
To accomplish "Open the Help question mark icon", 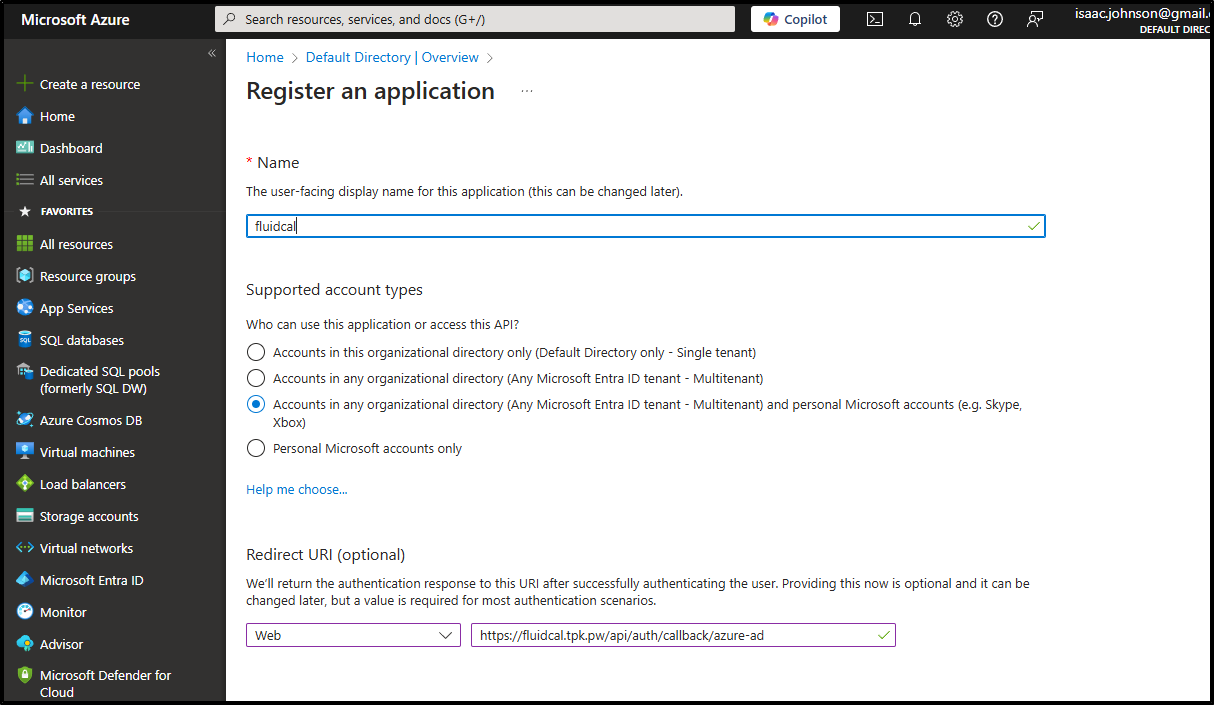I will coord(995,19).
